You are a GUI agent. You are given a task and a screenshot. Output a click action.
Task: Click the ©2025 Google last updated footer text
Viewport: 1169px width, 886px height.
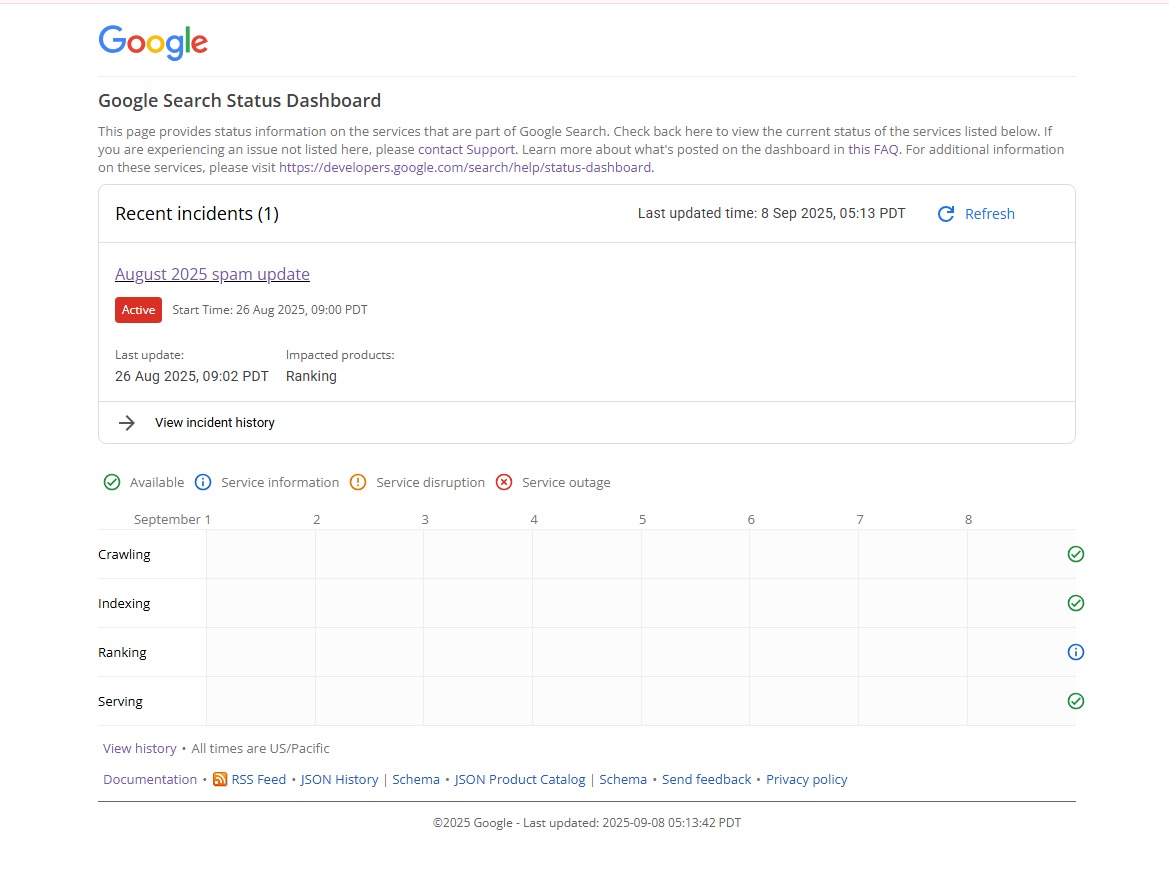587,823
